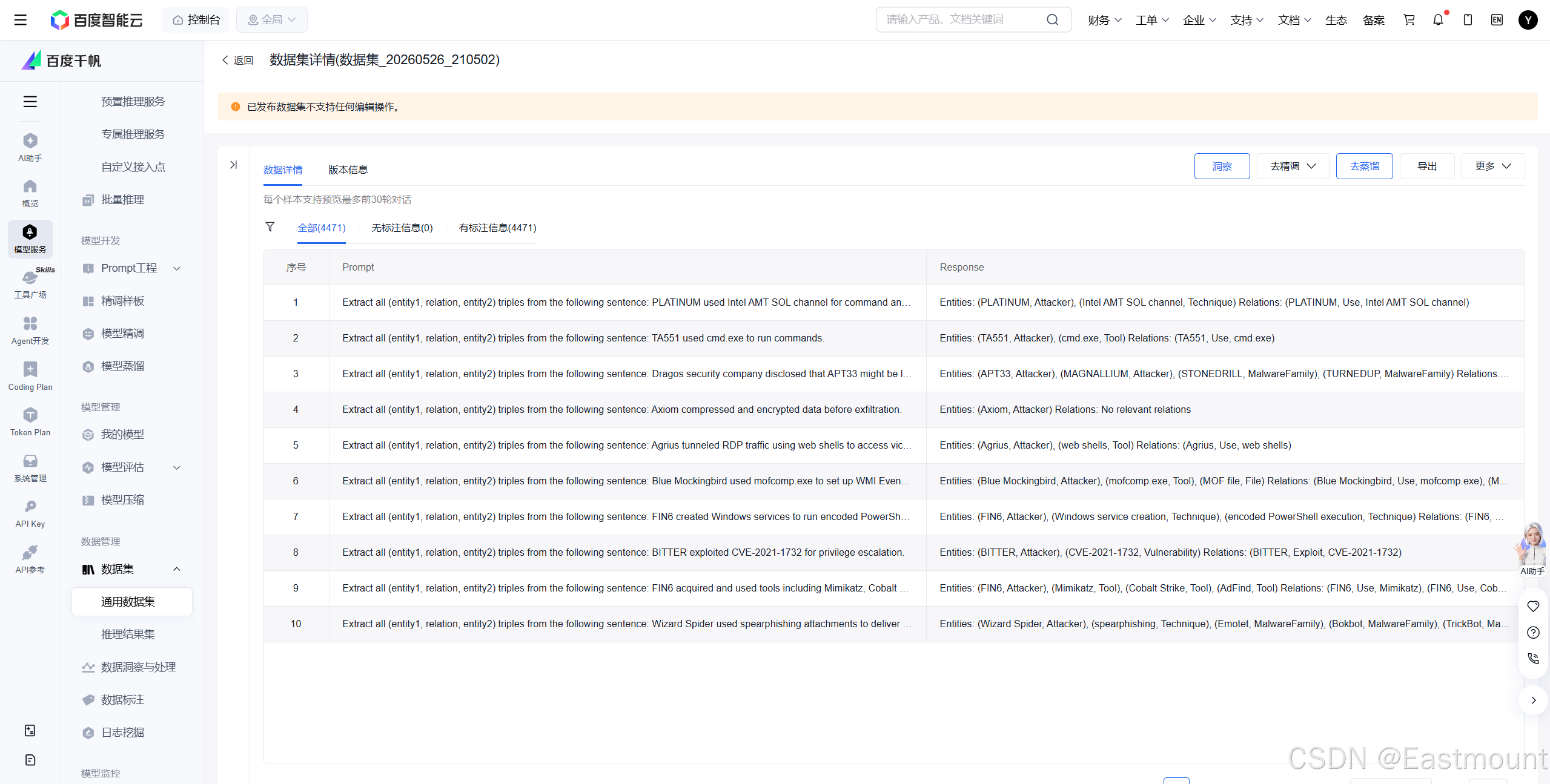Click the 导出 export button
Viewport: 1550px width, 784px height.
pos(1427,166)
